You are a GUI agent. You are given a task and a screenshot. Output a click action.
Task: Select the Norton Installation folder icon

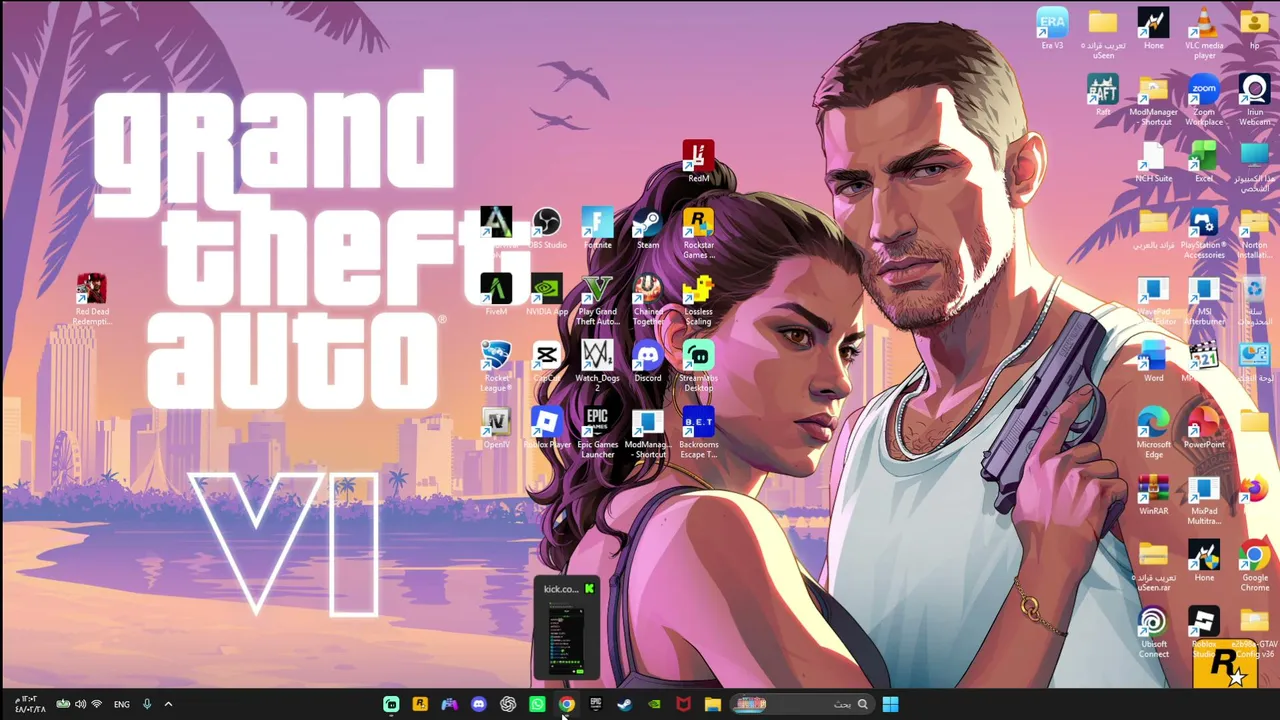pos(1254,234)
